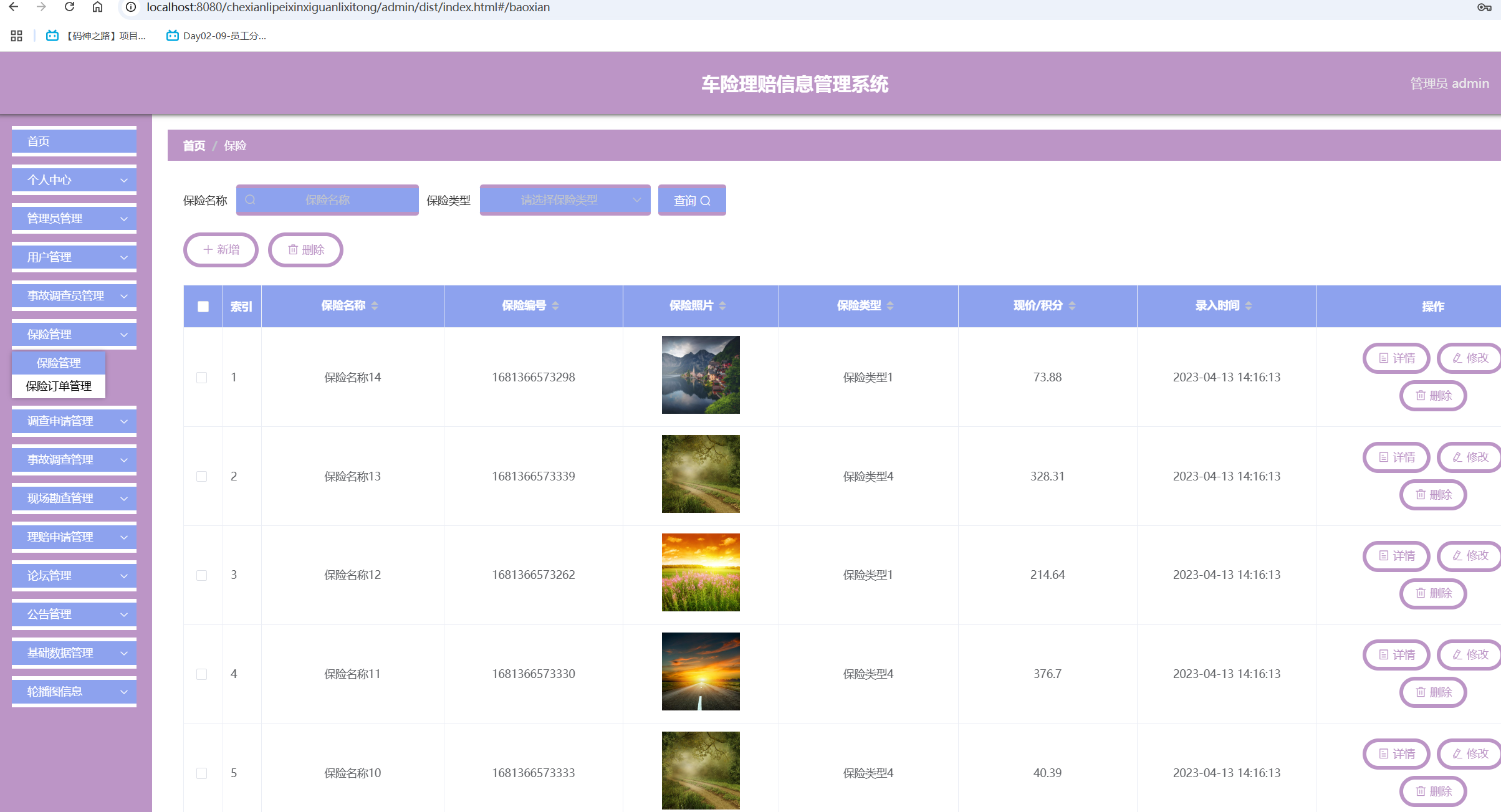
Task: Sort by 保险类型 column arrows
Action: [x=890, y=305]
